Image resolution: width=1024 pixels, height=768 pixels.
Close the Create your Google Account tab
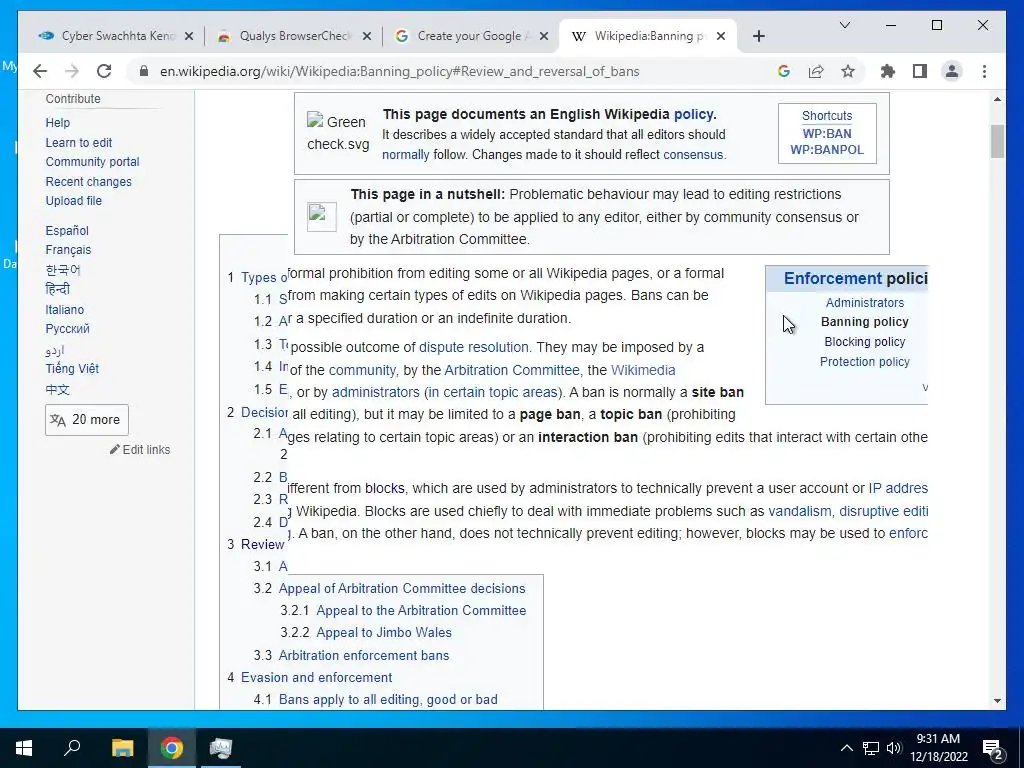543,36
